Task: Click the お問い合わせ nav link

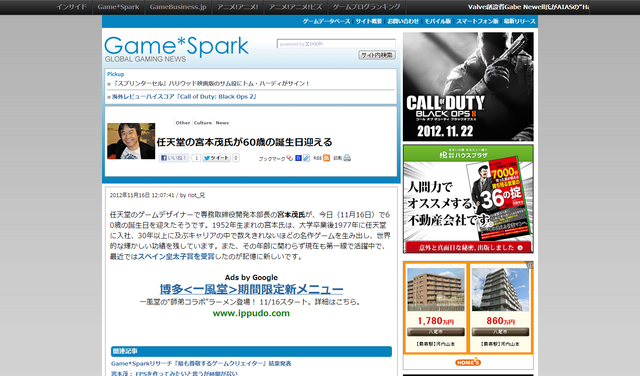Action: click(x=403, y=21)
